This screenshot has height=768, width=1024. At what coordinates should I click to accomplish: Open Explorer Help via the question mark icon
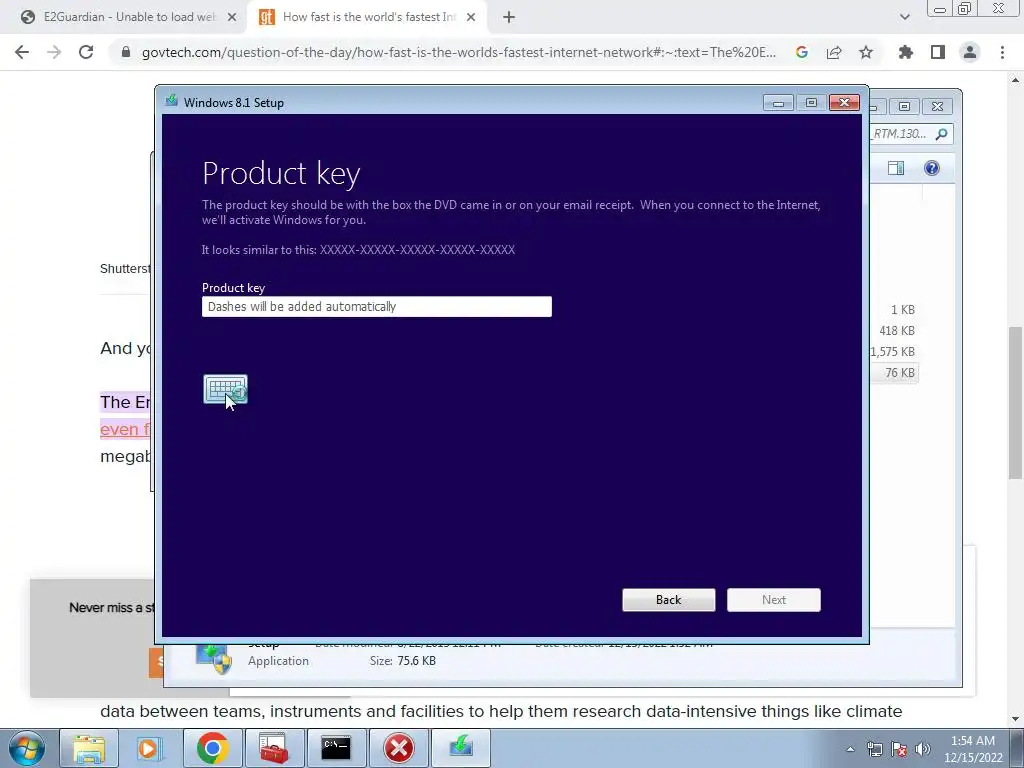tap(932, 168)
